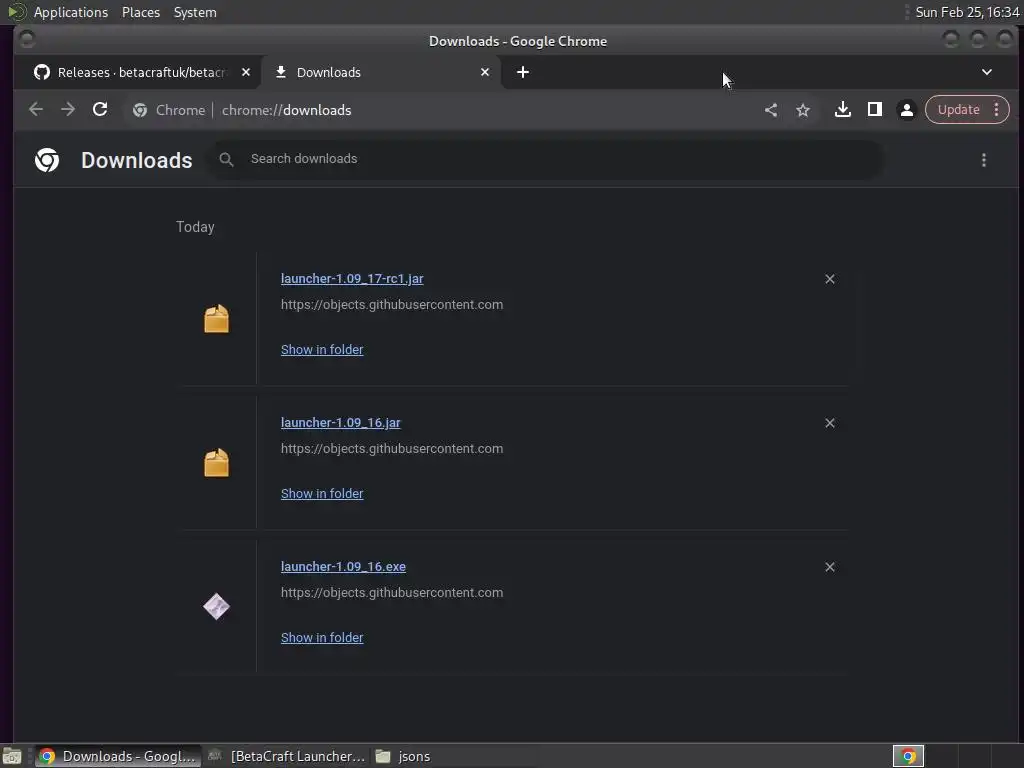The image size is (1024, 768).
Task: Click the package icon for launcher-1.09_17-rc1.jar
Action: pos(216,319)
